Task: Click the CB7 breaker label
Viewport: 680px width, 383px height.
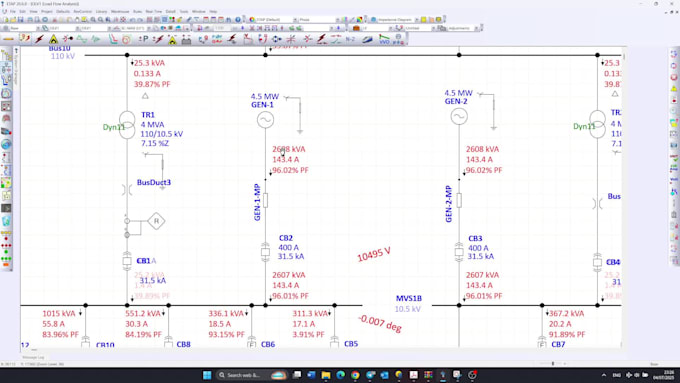Action: click(558, 344)
